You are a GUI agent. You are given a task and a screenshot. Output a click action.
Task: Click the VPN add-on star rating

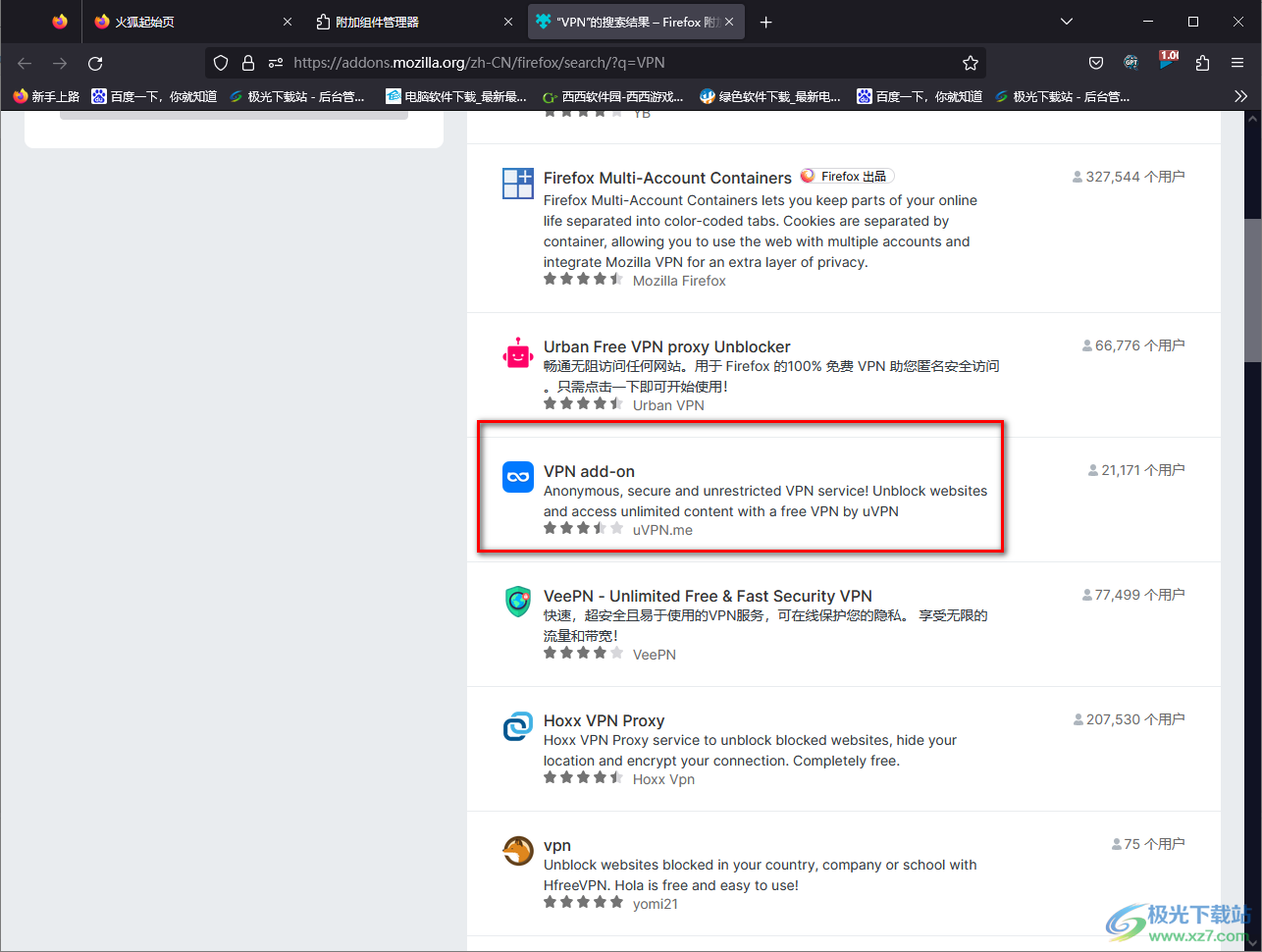pos(584,528)
